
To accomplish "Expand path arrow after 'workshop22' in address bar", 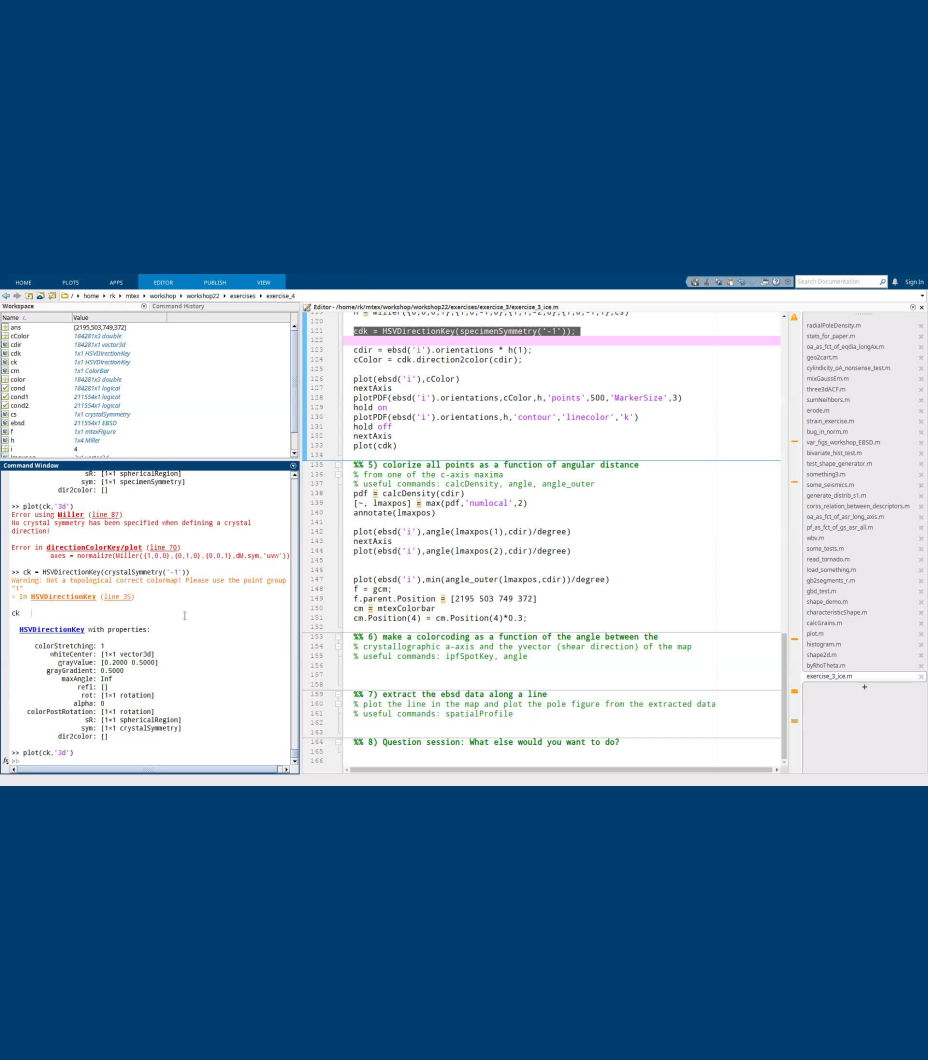I will click(224, 296).
